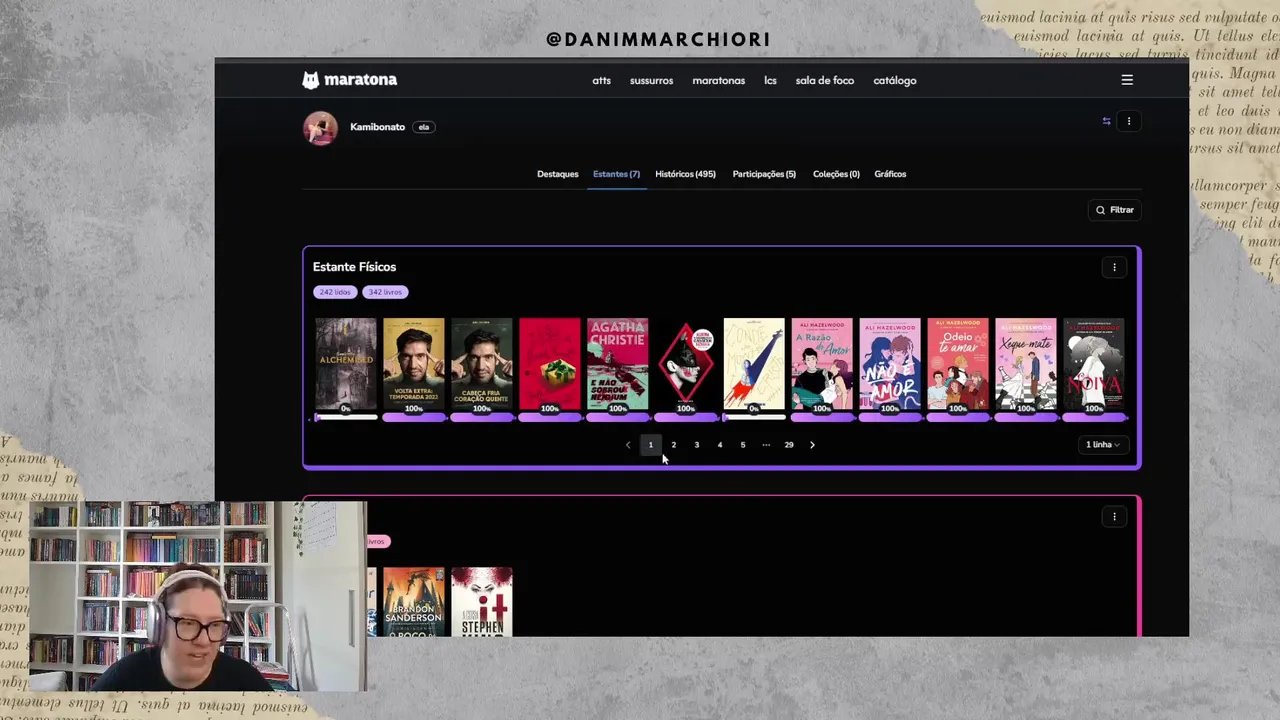1280x720 pixels.
Task: Open the red diamond masked-face book cover
Action: pos(686,364)
